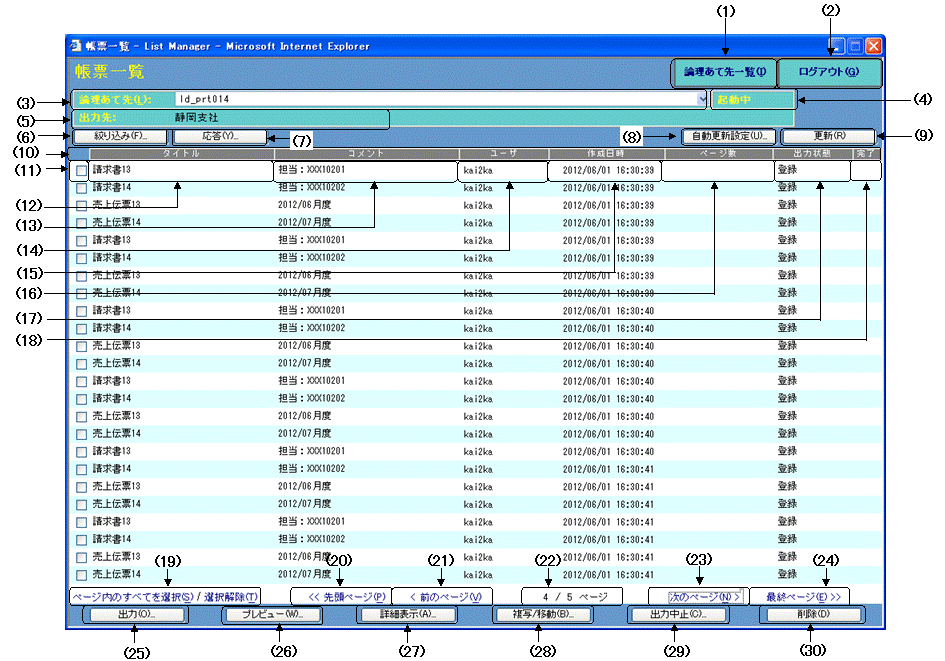The height and width of the screenshot is (661, 945).
Task: Sort by the タイトル column header
Action: pos(181,154)
